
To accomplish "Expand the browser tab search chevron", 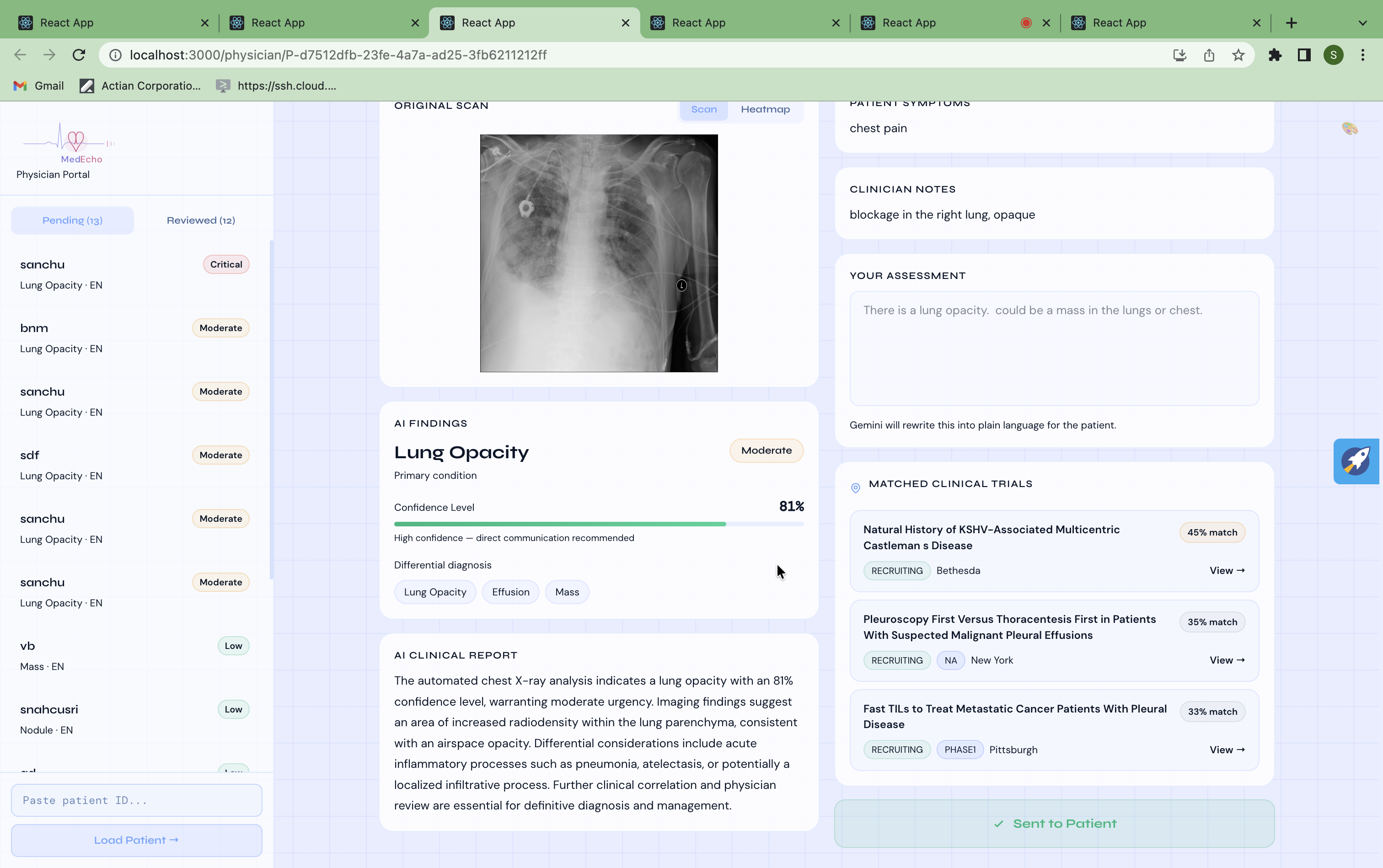I will click(1362, 23).
